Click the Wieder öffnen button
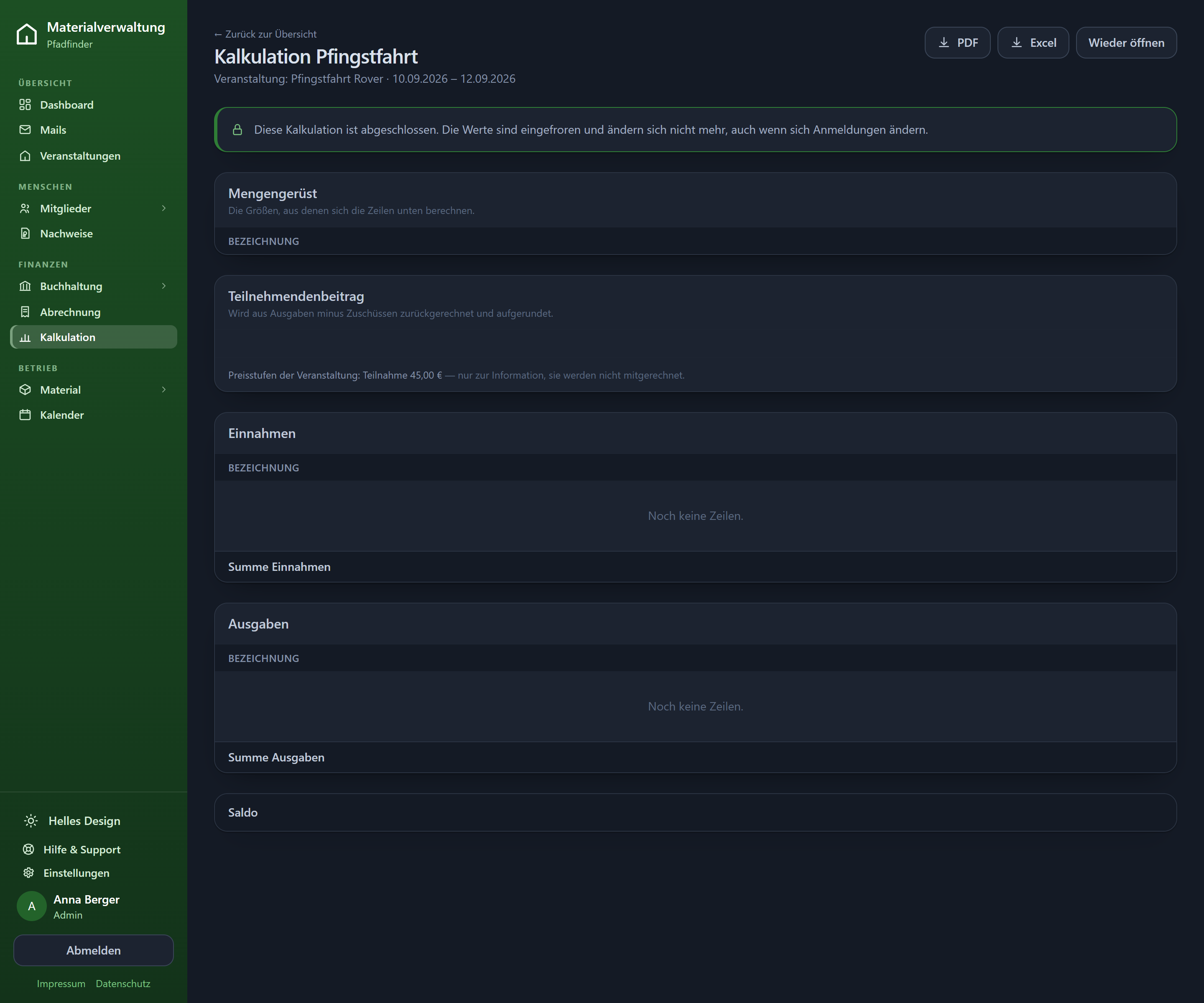Image resolution: width=1204 pixels, height=1003 pixels. [1126, 42]
